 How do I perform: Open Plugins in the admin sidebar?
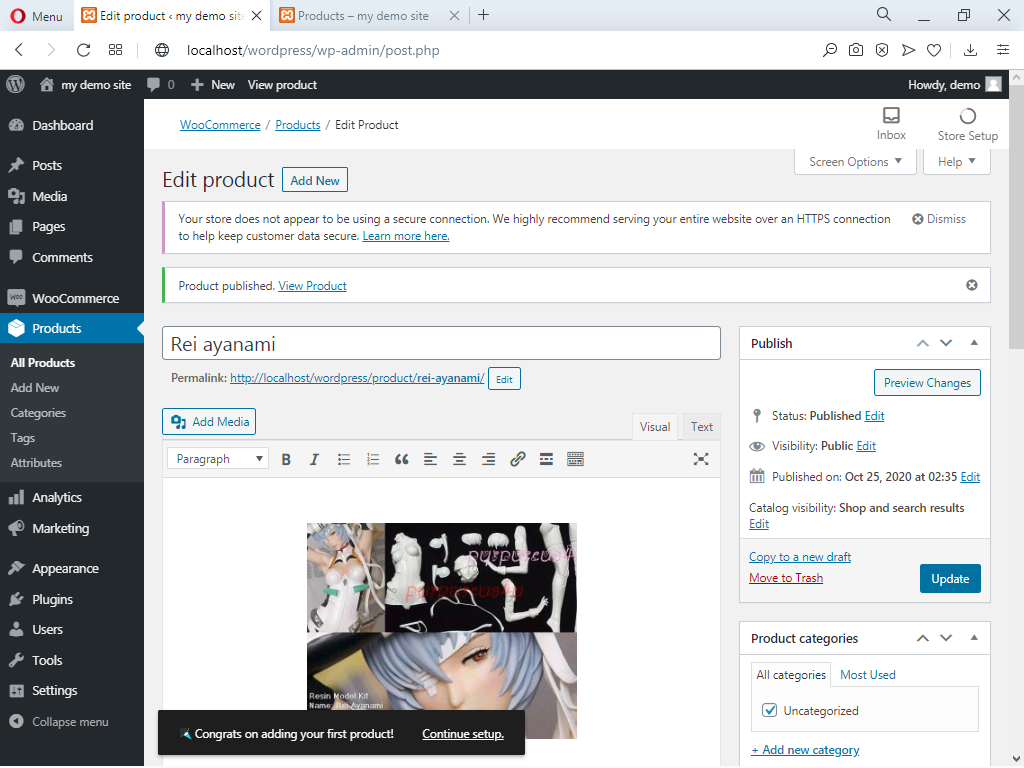(52, 600)
